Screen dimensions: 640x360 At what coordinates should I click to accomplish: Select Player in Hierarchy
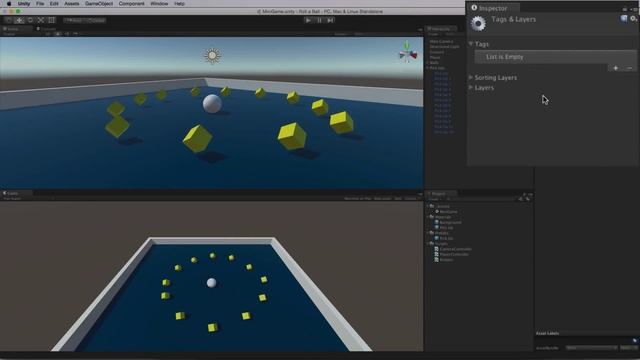(x=435, y=57)
